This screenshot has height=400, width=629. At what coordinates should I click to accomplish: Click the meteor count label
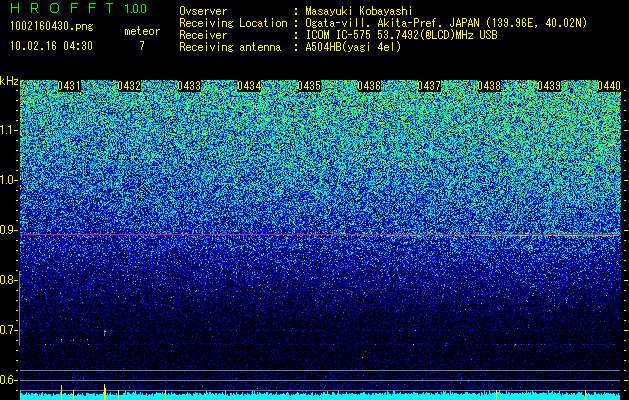tap(142, 31)
